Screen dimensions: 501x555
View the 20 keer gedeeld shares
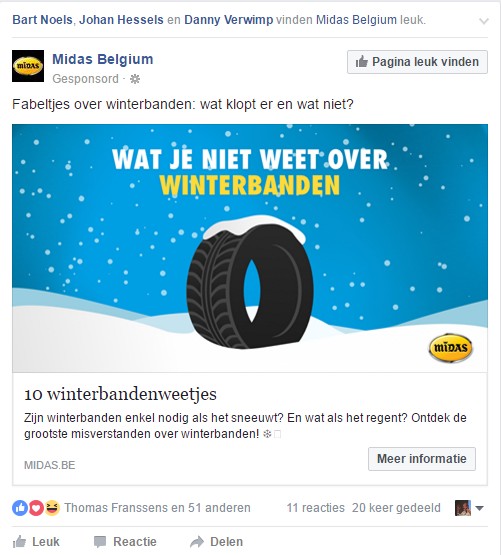(396, 508)
